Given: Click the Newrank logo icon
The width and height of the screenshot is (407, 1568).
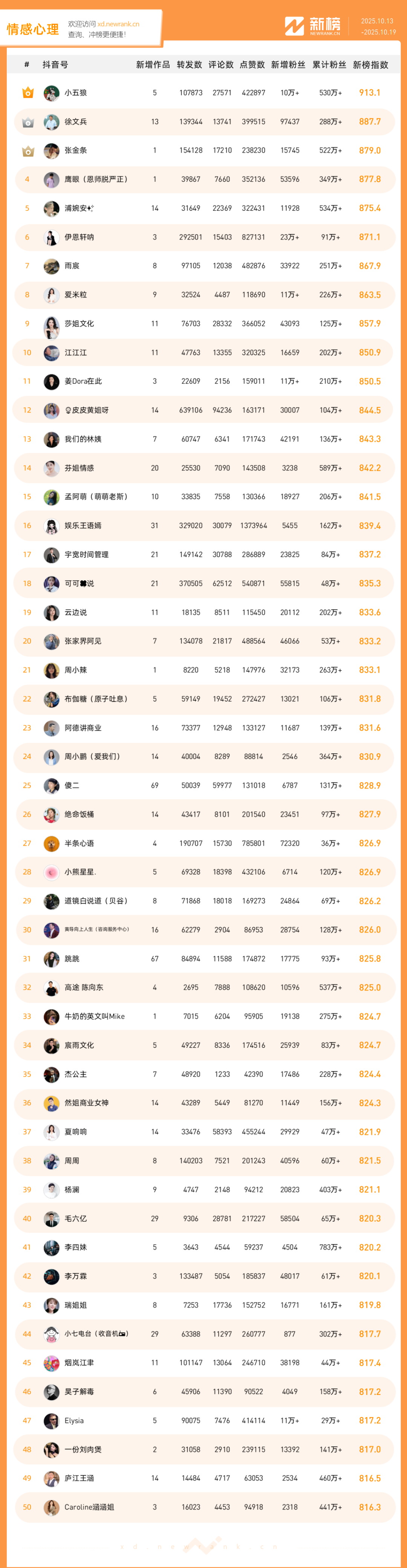Looking at the screenshot, I should pyautogui.click(x=294, y=26).
